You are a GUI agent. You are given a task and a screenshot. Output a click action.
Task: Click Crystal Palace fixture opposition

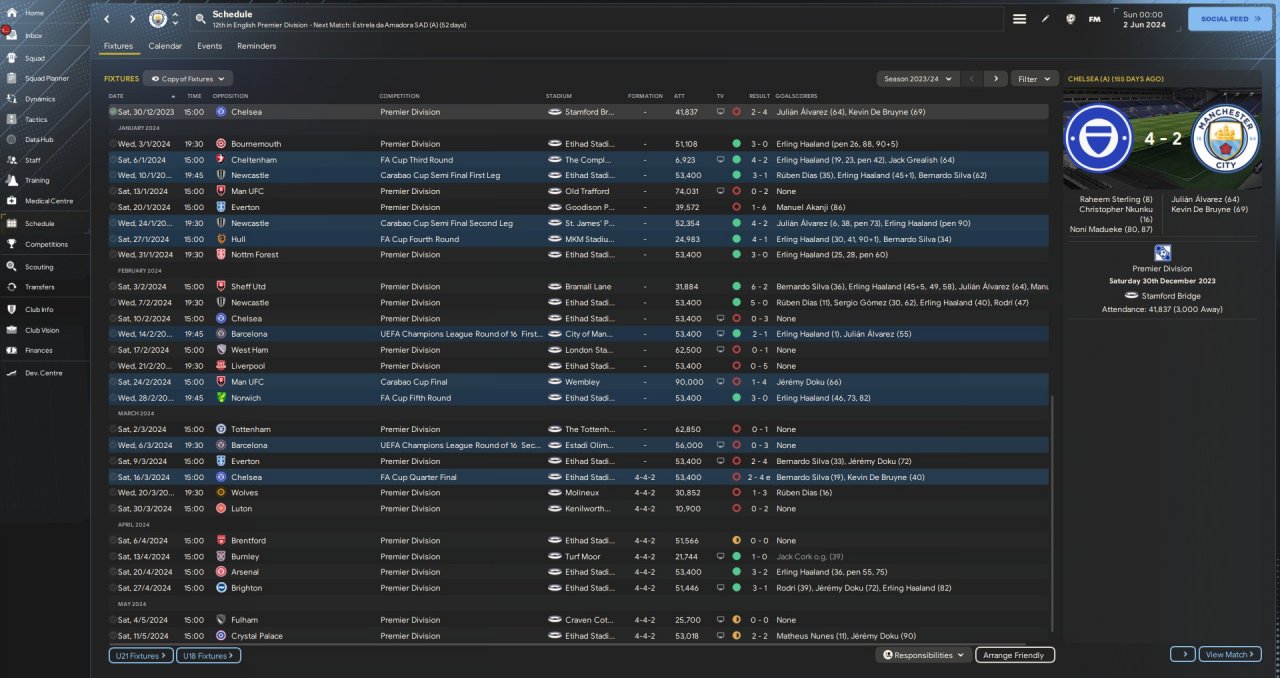pyautogui.click(x=257, y=636)
